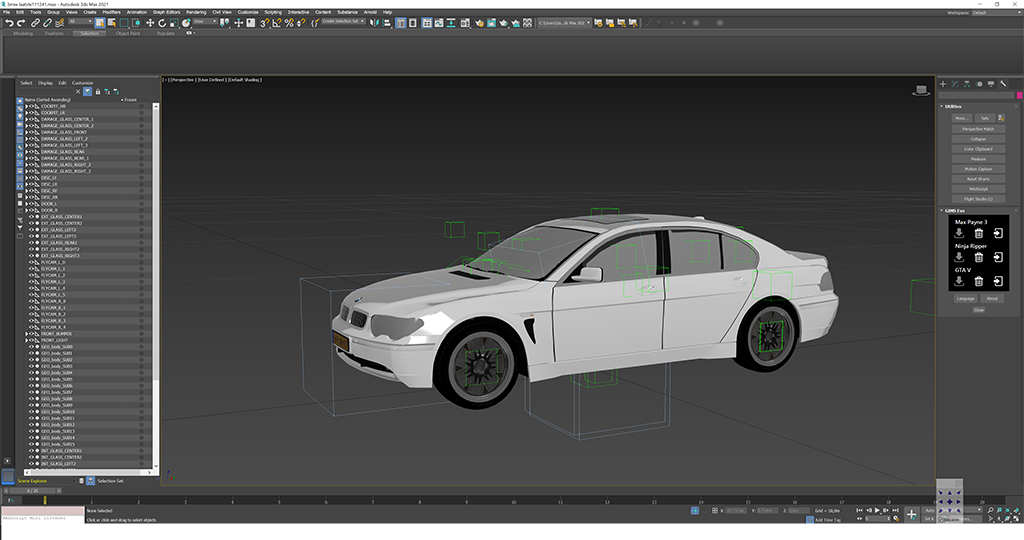This screenshot has width=1024, height=540.
Task: Expand the DISC_LF tree node
Action: tap(27, 178)
